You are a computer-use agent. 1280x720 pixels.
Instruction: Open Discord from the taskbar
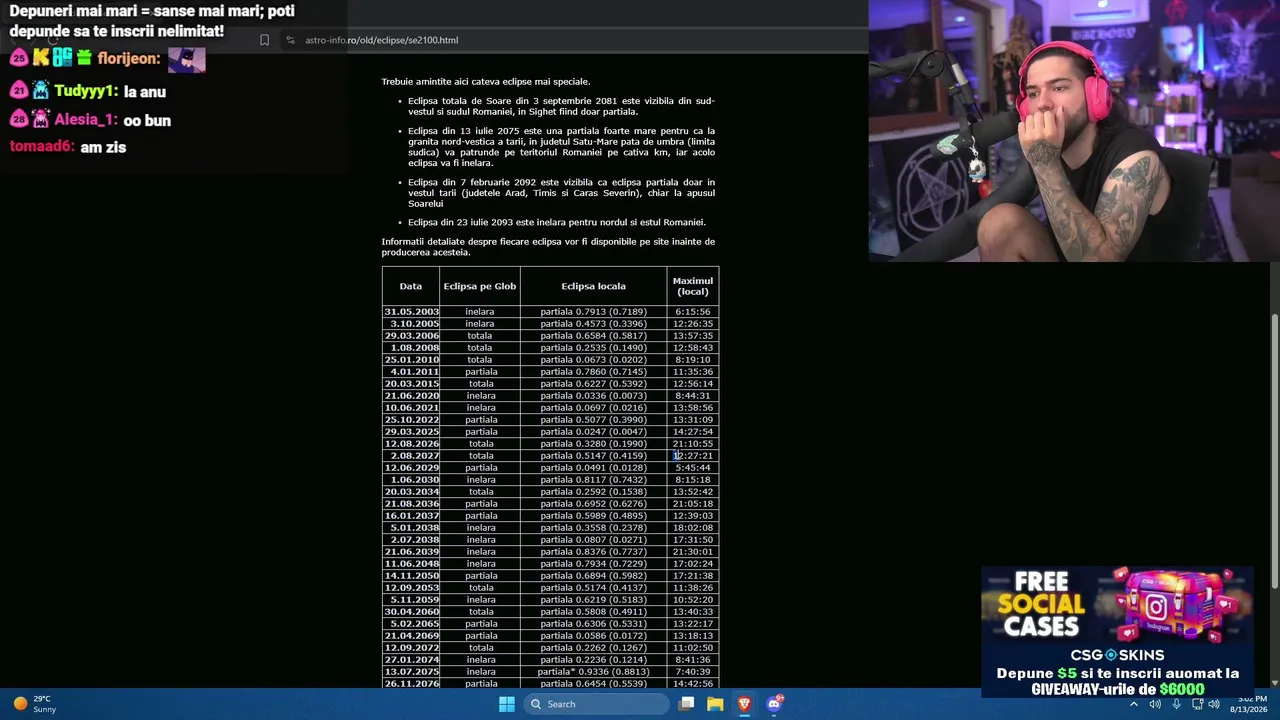774,704
